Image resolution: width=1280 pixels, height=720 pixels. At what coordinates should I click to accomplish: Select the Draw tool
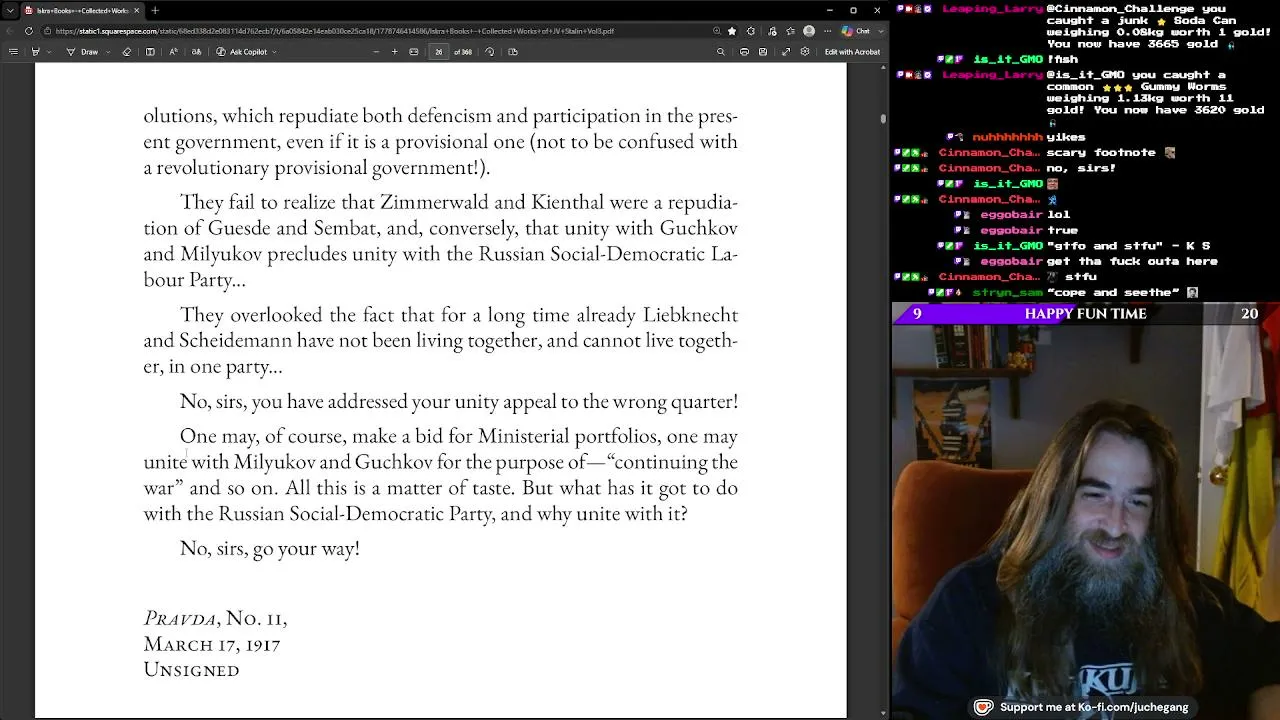point(82,52)
